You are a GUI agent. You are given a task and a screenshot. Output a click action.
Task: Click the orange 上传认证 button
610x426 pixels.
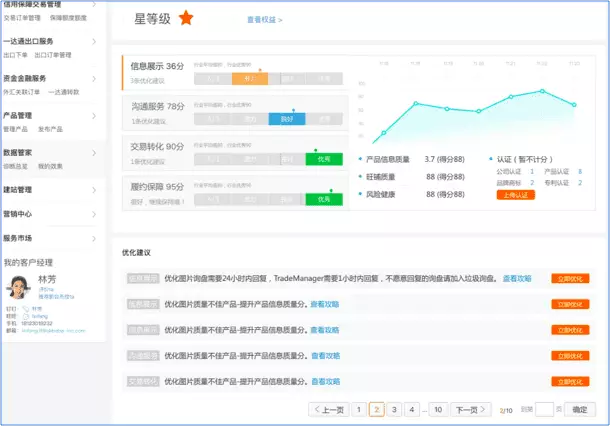(515, 195)
